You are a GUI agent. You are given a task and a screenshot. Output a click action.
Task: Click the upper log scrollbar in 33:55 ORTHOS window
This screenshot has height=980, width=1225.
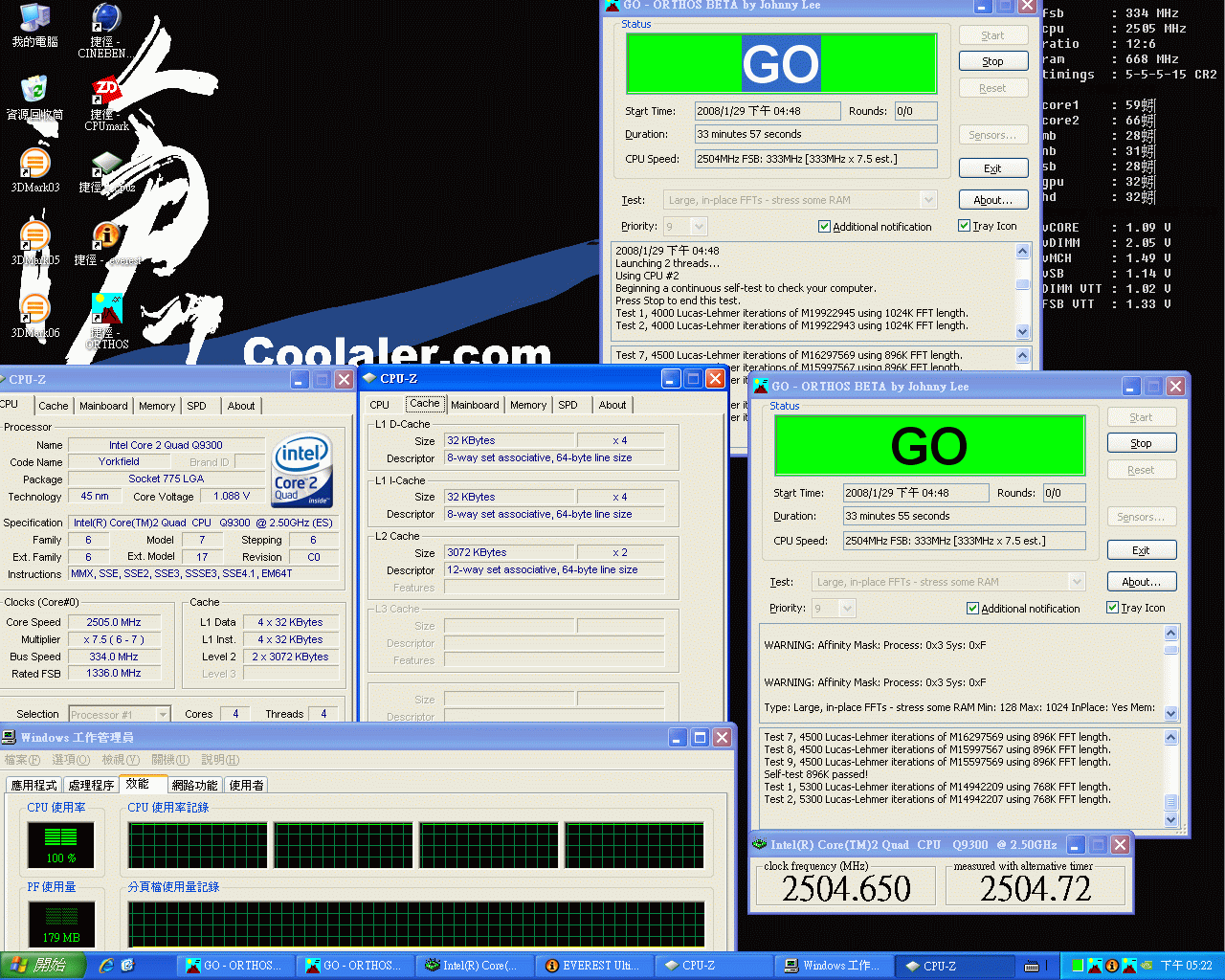(1171, 672)
